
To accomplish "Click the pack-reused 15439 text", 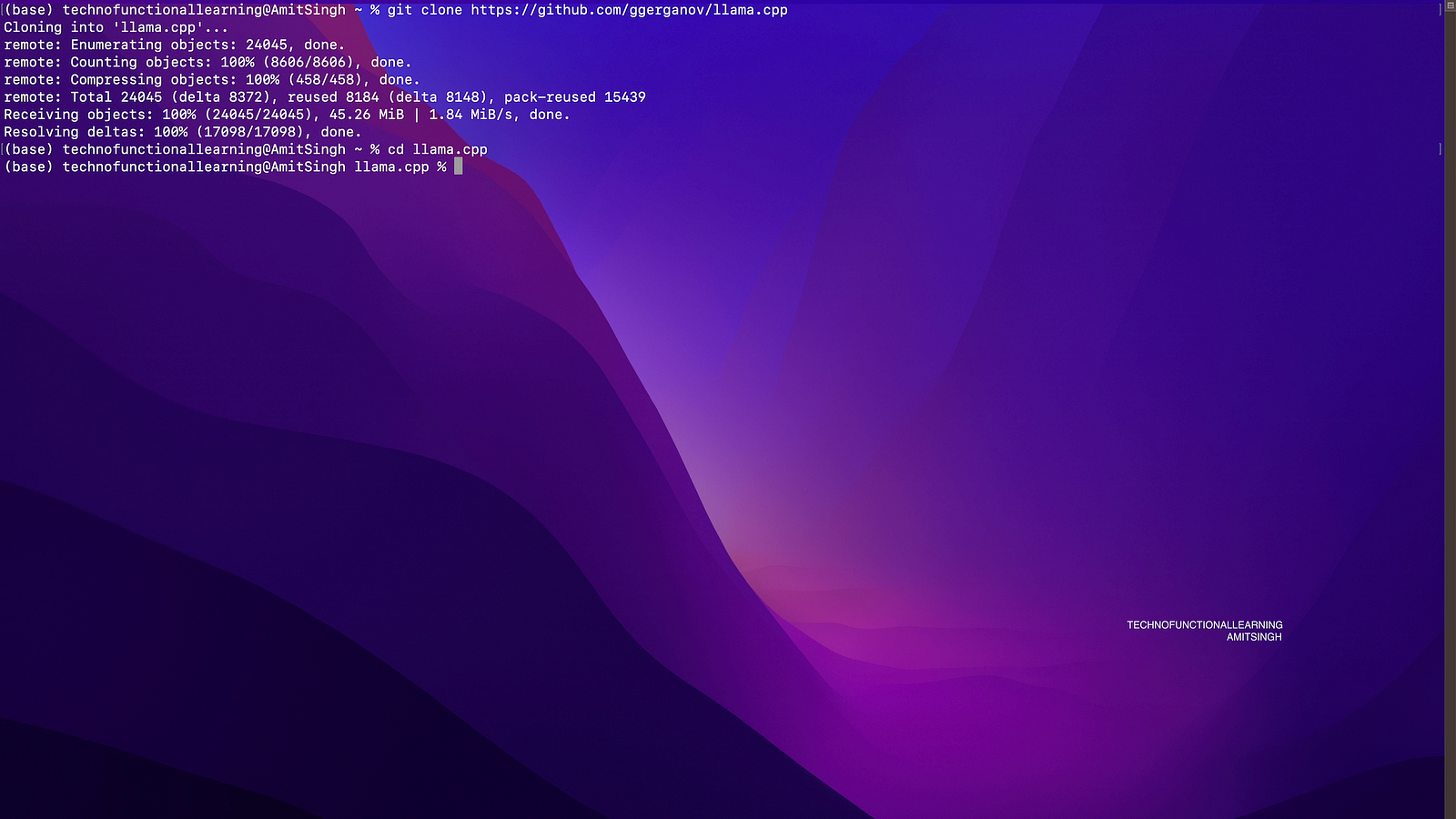I will (x=574, y=96).
